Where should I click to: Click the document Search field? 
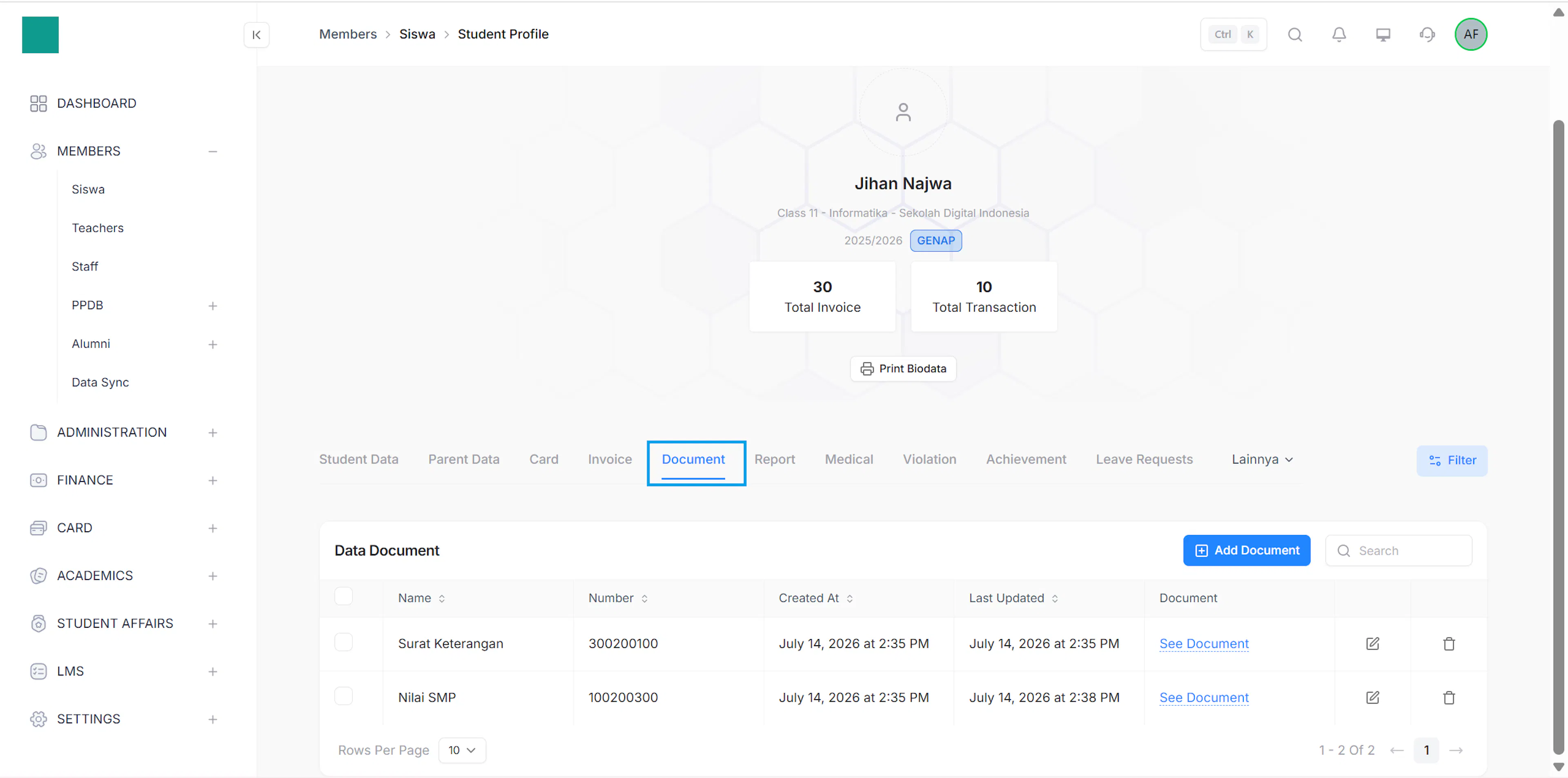[x=1398, y=551]
